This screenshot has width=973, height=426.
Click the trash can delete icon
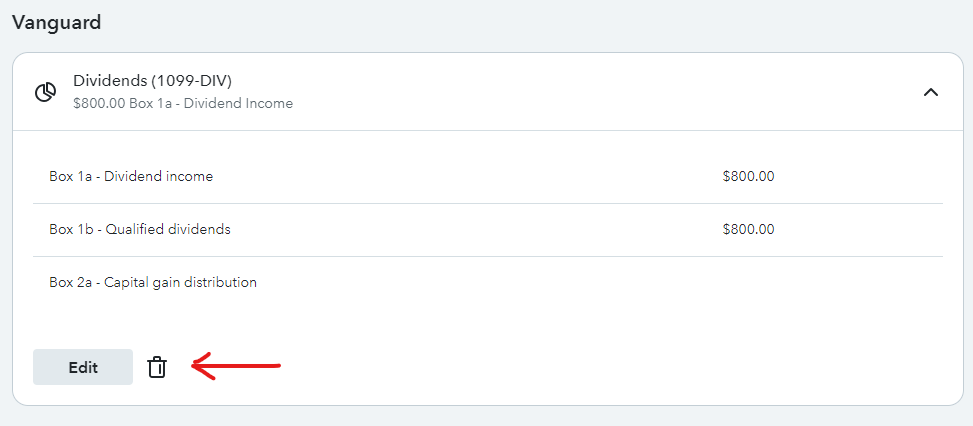point(157,367)
